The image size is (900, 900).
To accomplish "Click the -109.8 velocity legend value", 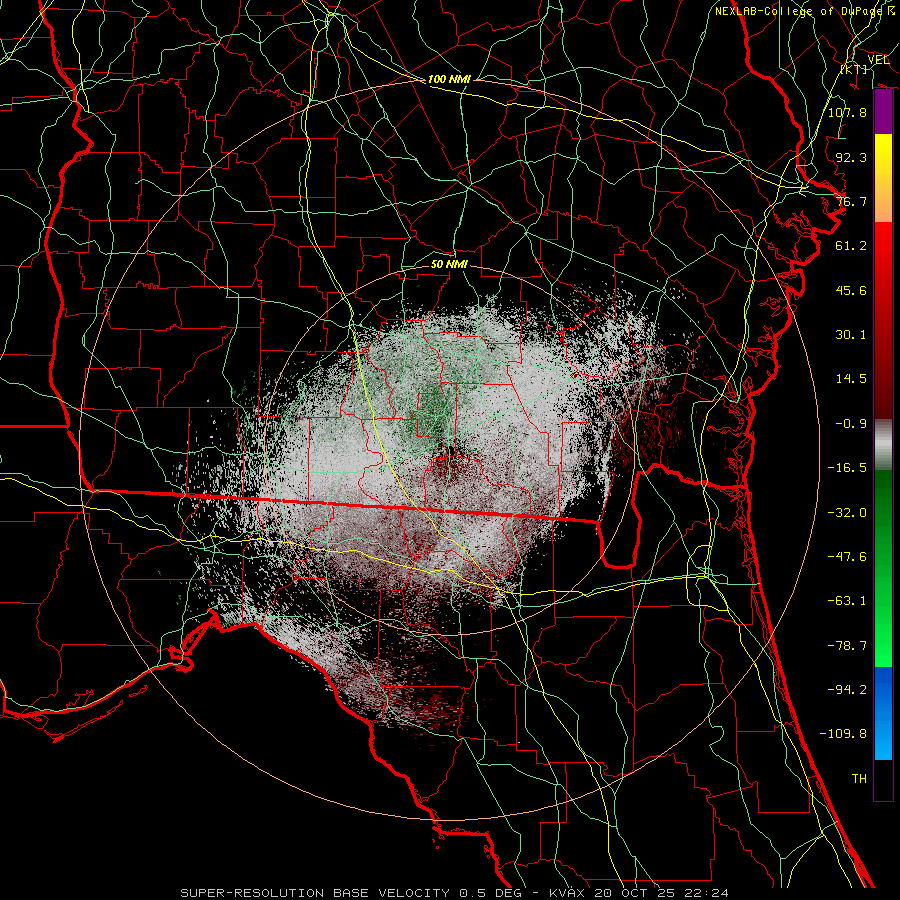I will pos(843,734).
